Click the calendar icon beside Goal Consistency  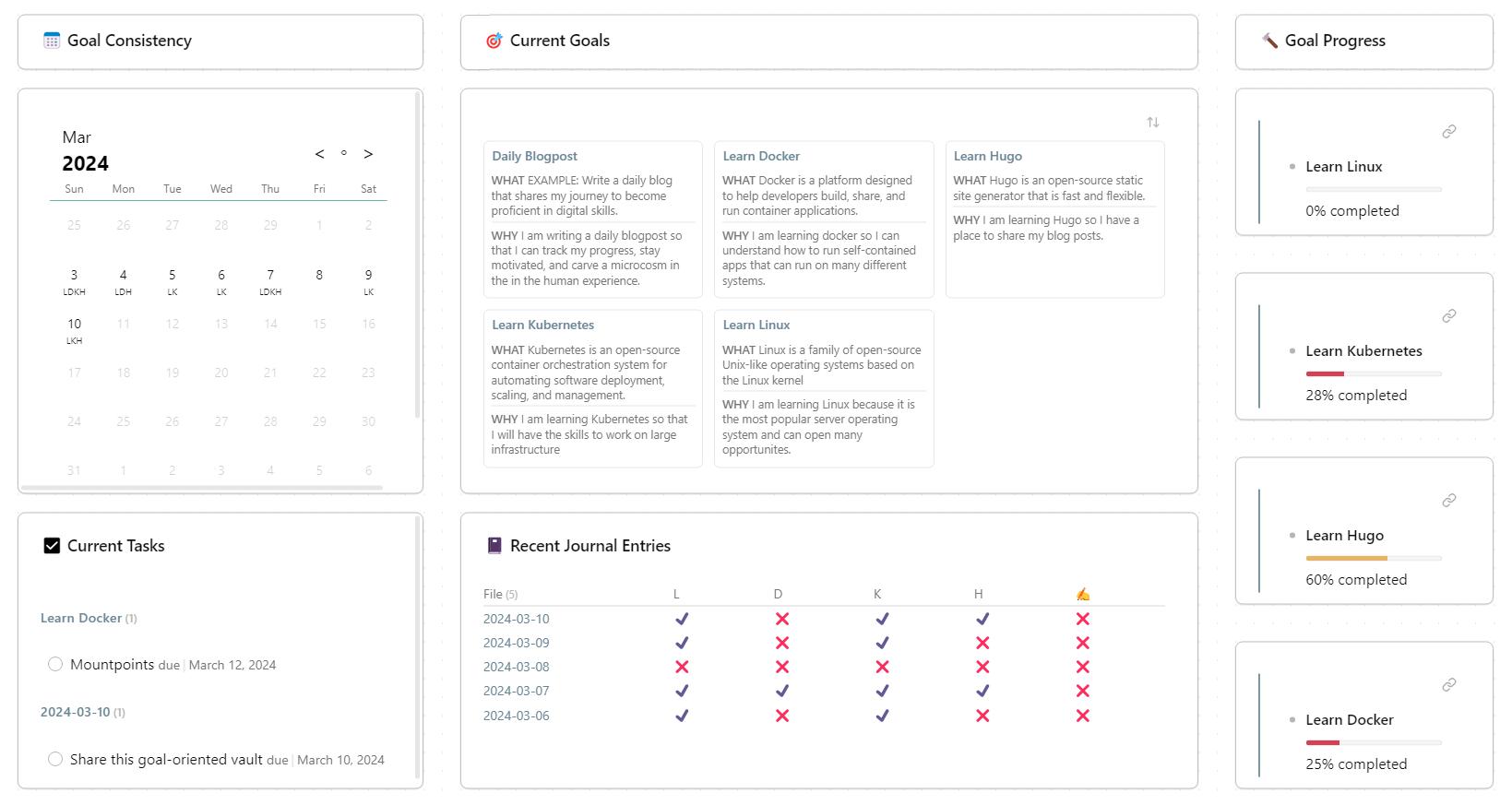(52, 41)
